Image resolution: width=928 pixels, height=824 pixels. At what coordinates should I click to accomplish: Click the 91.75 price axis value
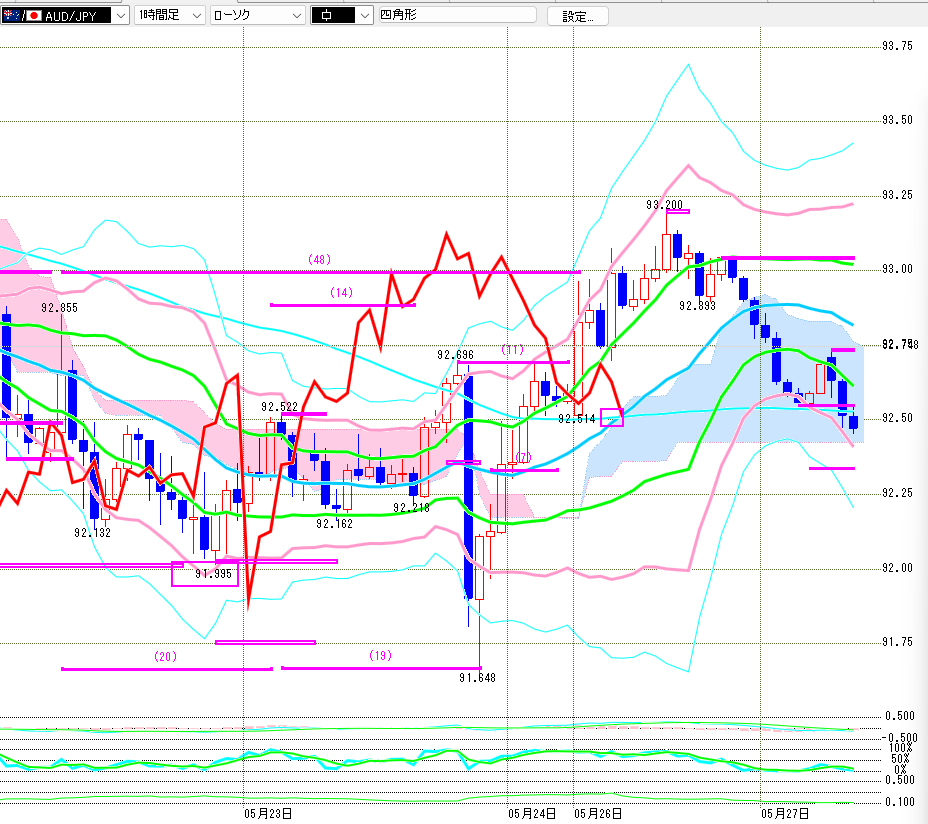pos(897,642)
